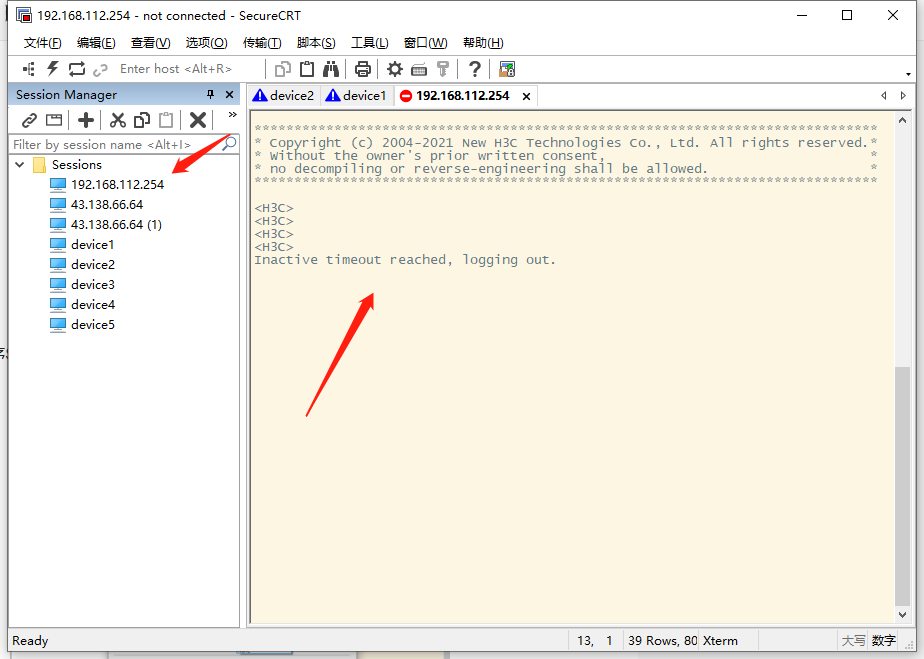
Task: Open the Session Manager toolbar icon
Action: click(x=28, y=69)
